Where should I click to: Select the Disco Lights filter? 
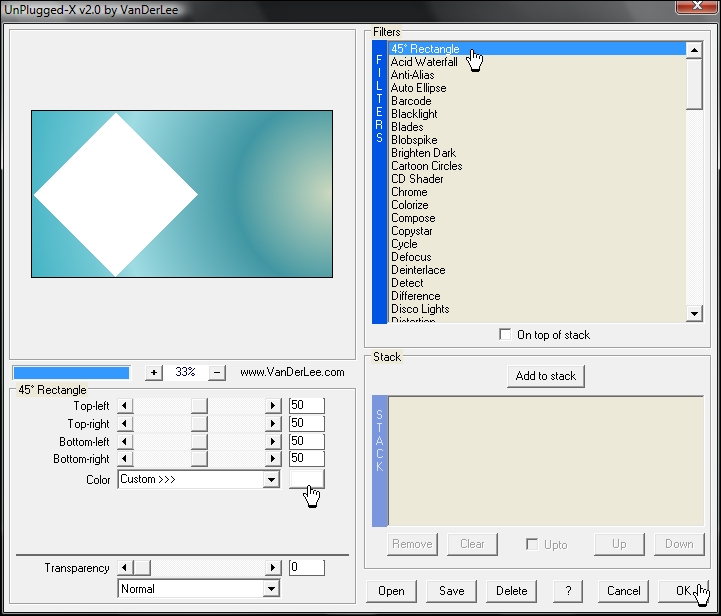tap(537, 309)
